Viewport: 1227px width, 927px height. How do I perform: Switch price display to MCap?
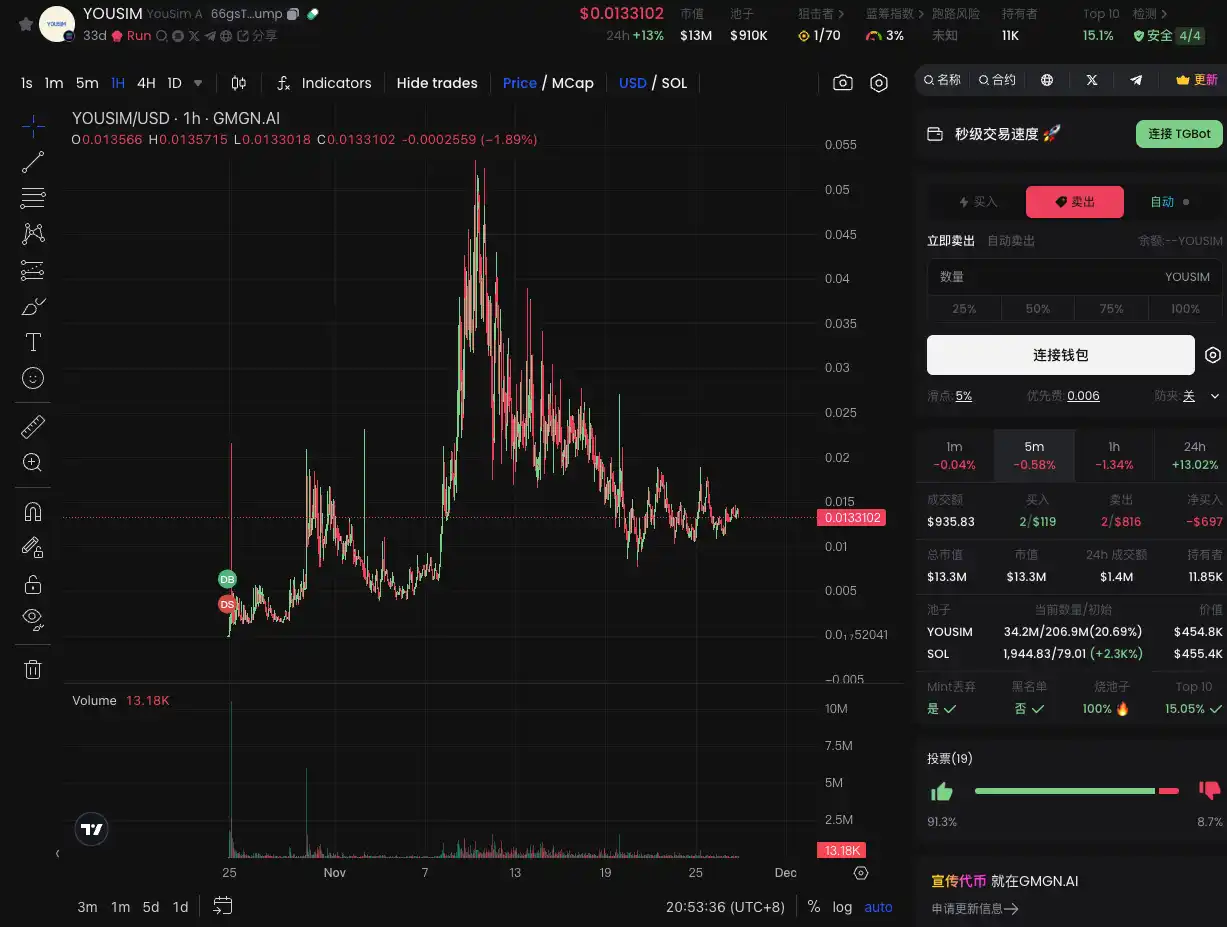click(x=572, y=83)
